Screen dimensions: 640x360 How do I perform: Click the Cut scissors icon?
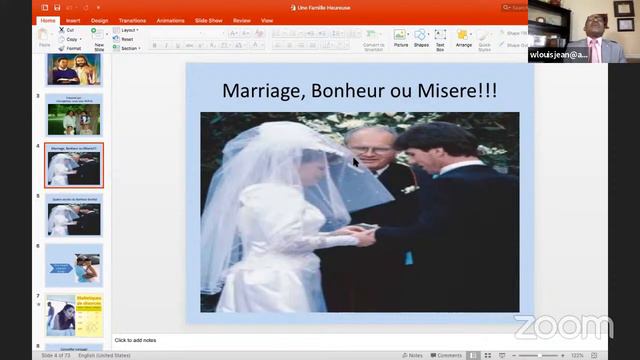pyautogui.click(x=62, y=30)
